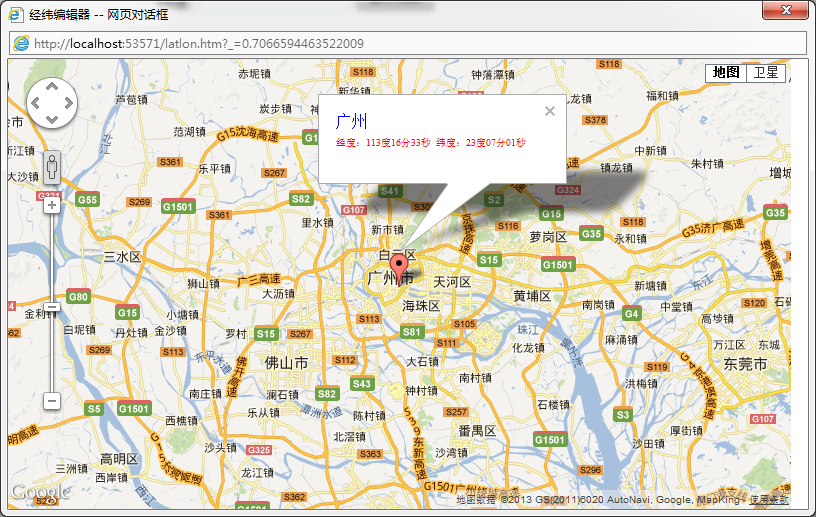Click the zoom slider handle
816x517 pixels.
[x=52, y=307]
